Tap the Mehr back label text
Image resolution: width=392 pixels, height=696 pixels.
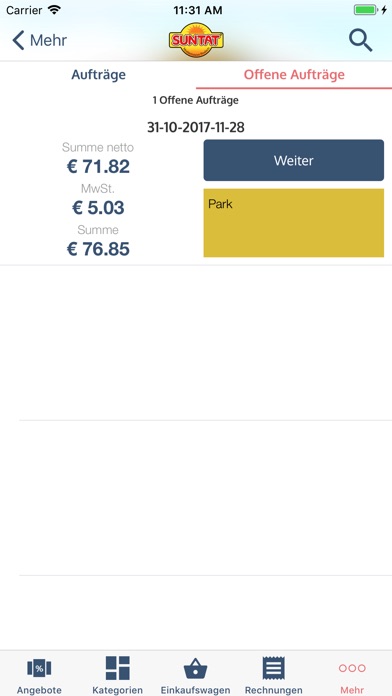coord(48,40)
